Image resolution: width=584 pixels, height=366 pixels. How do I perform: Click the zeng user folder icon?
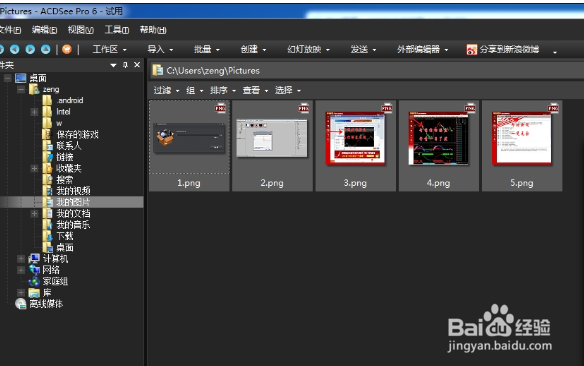click(x=34, y=89)
